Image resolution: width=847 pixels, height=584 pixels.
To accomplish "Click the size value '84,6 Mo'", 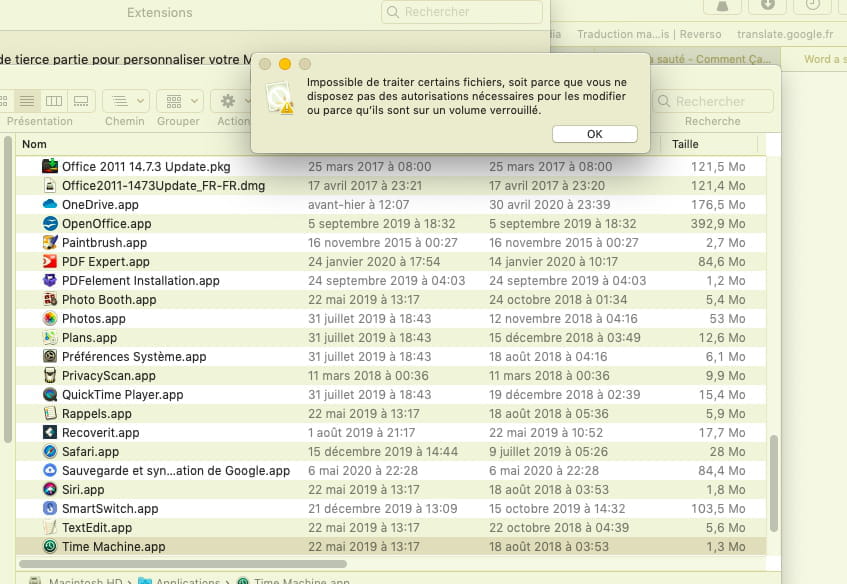I will [722, 262].
